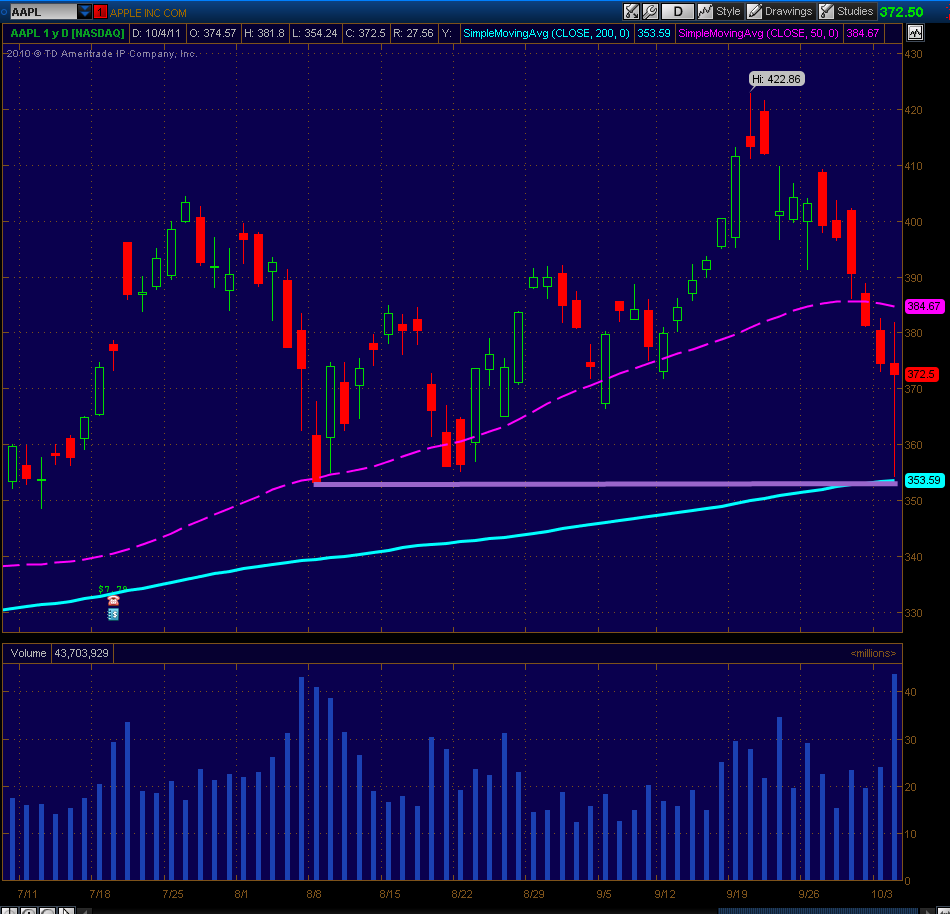Click the <millions> volume unit label
Viewport: 950px width, 914px height.
[x=873, y=653]
